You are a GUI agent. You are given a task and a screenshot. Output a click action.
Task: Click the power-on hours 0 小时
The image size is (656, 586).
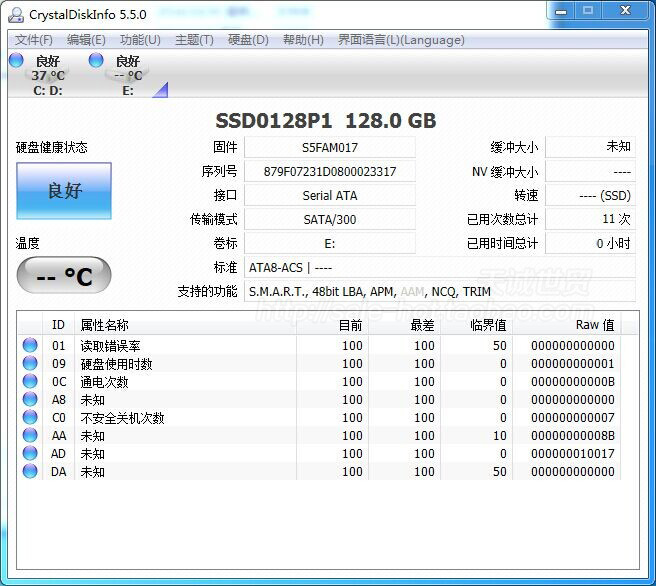pyautogui.click(x=590, y=243)
